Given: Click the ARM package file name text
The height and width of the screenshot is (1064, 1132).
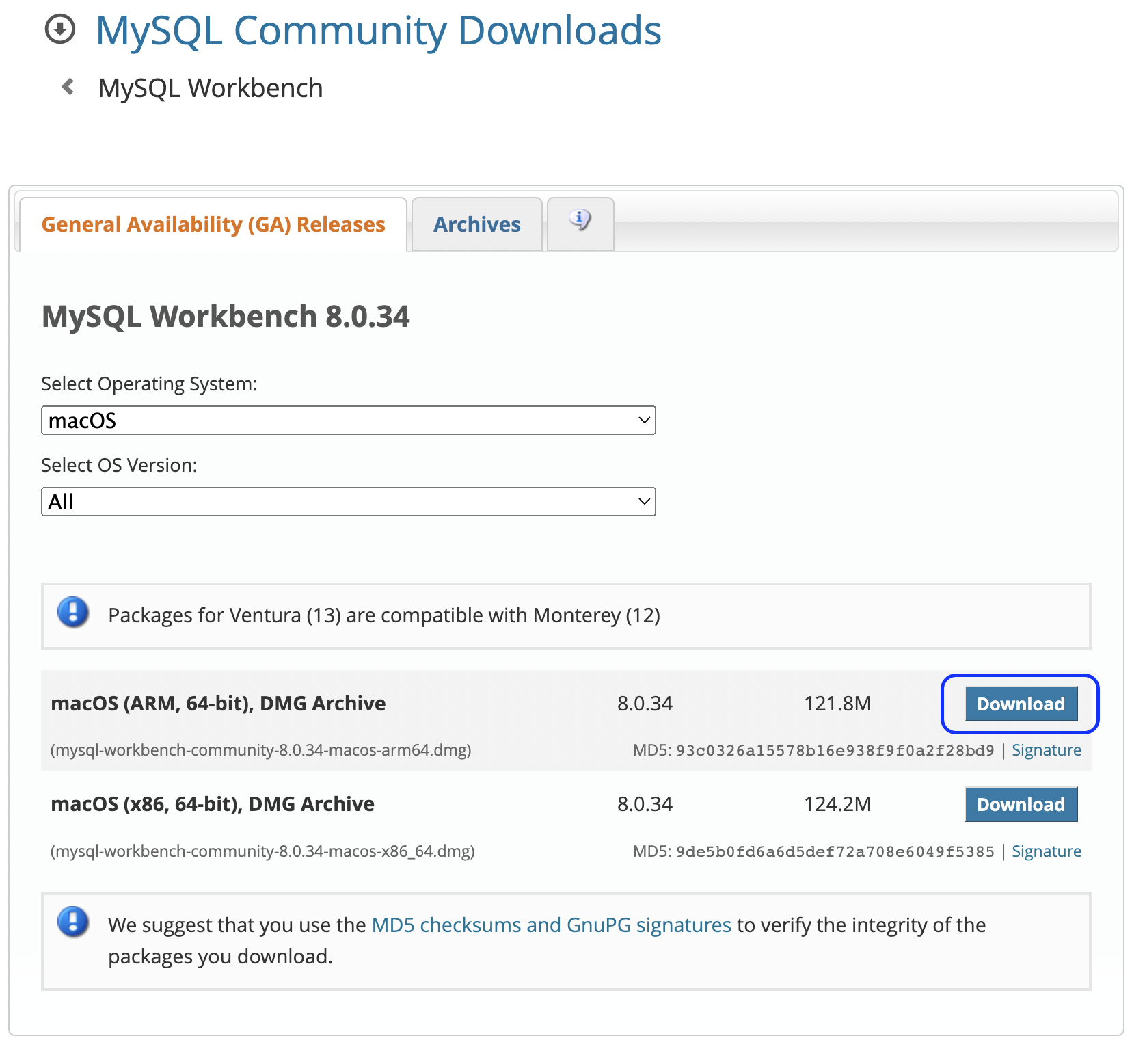Looking at the screenshot, I should pos(260,749).
